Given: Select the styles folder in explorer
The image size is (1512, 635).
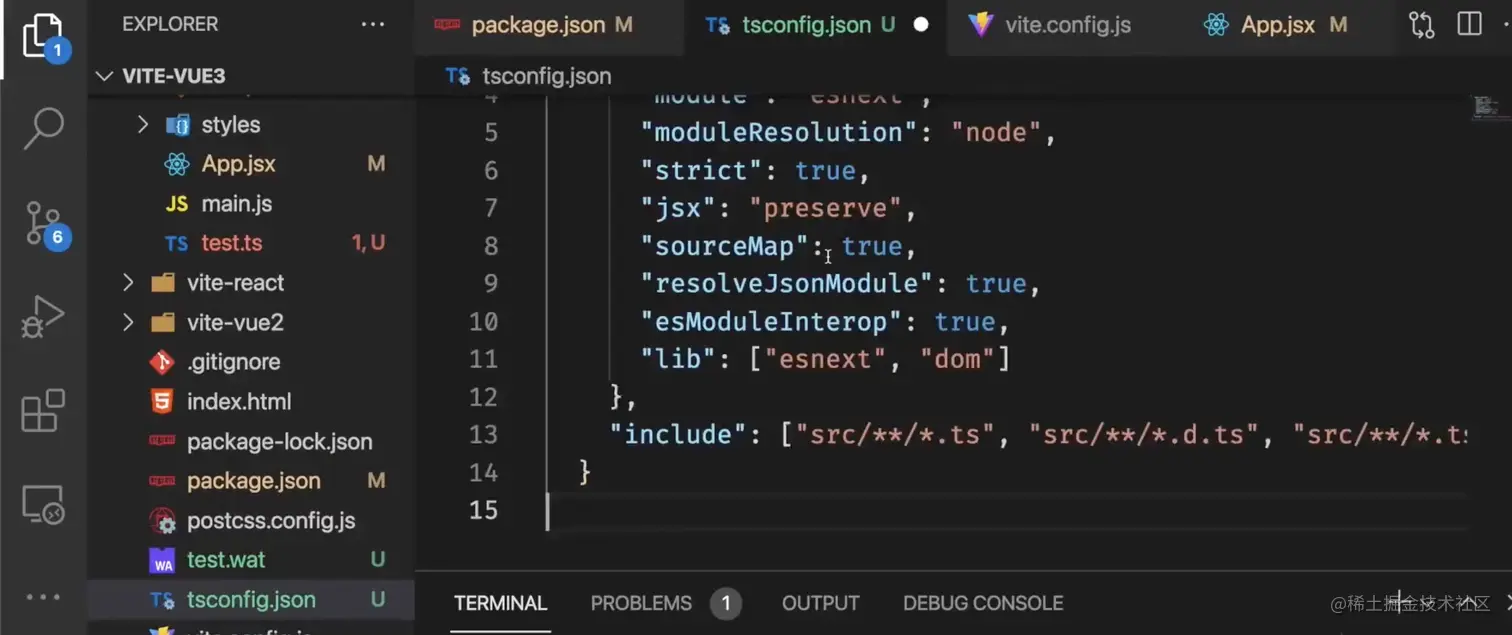Looking at the screenshot, I should pyautogui.click(x=231, y=125).
